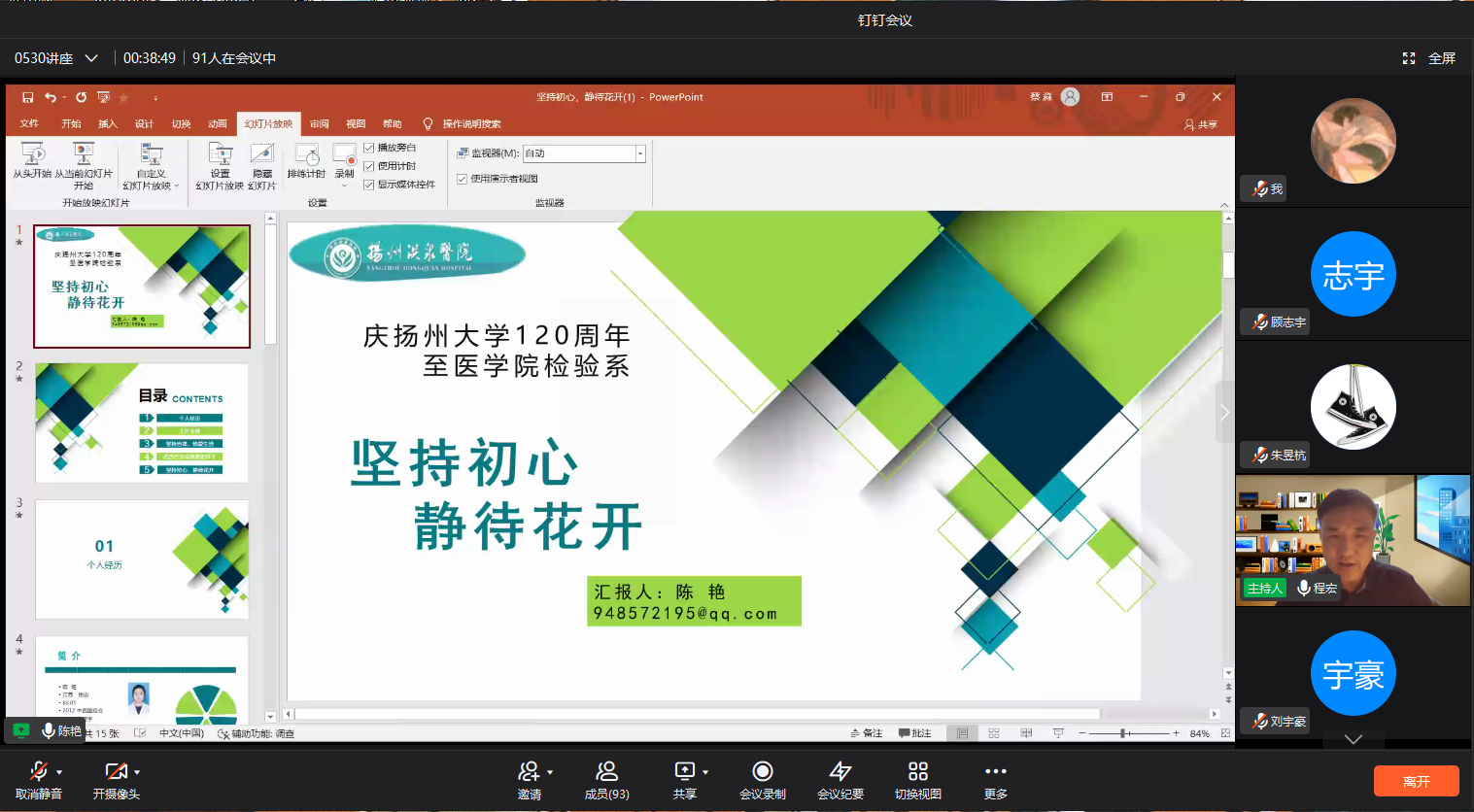The width and height of the screenshot is (1474, 812).
Task: Expand the 0530 lecture title dropdown
Action: tap(91, 58)
